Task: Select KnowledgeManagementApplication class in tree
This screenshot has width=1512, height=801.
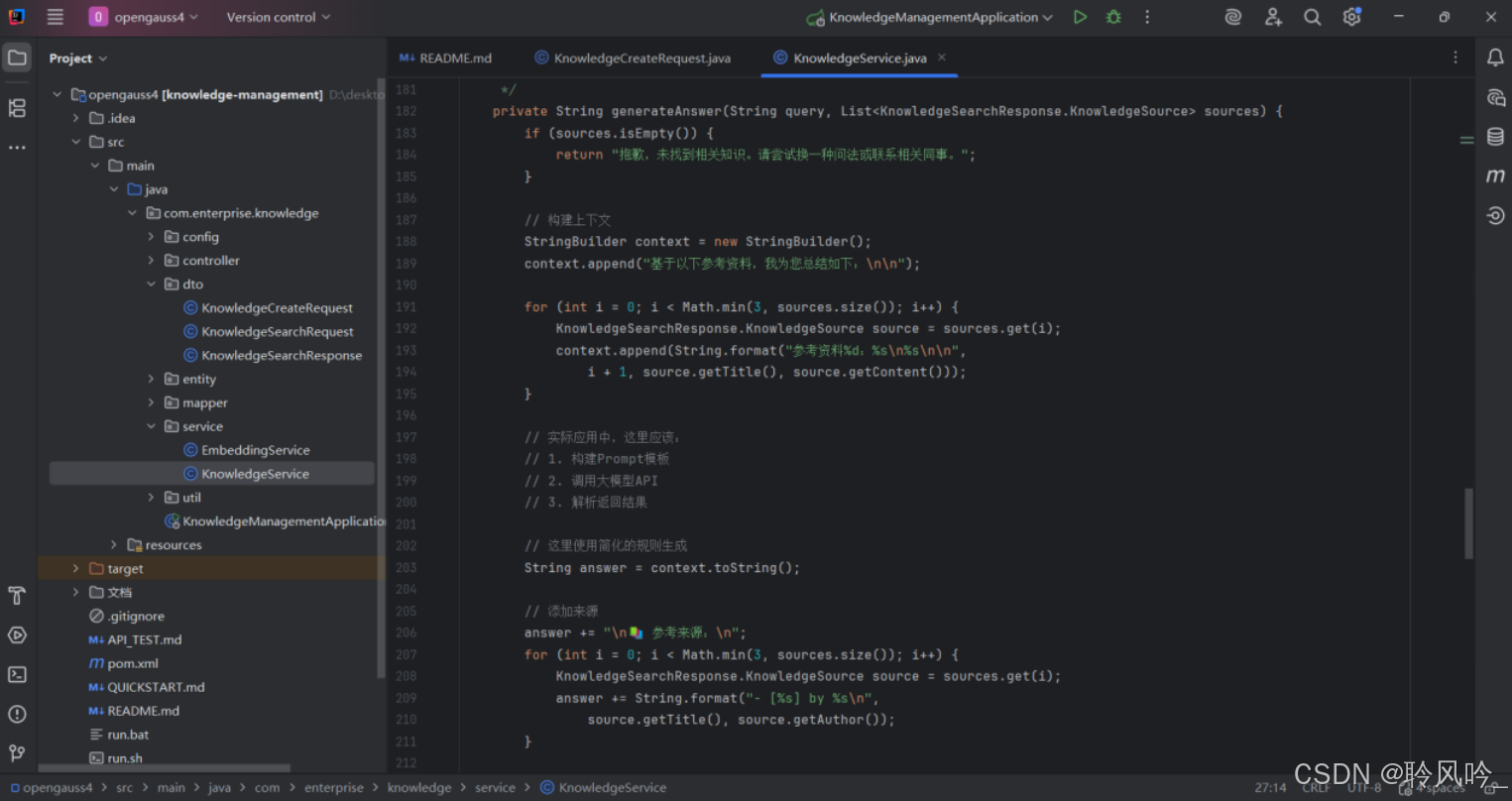Action: coord(275,521)
